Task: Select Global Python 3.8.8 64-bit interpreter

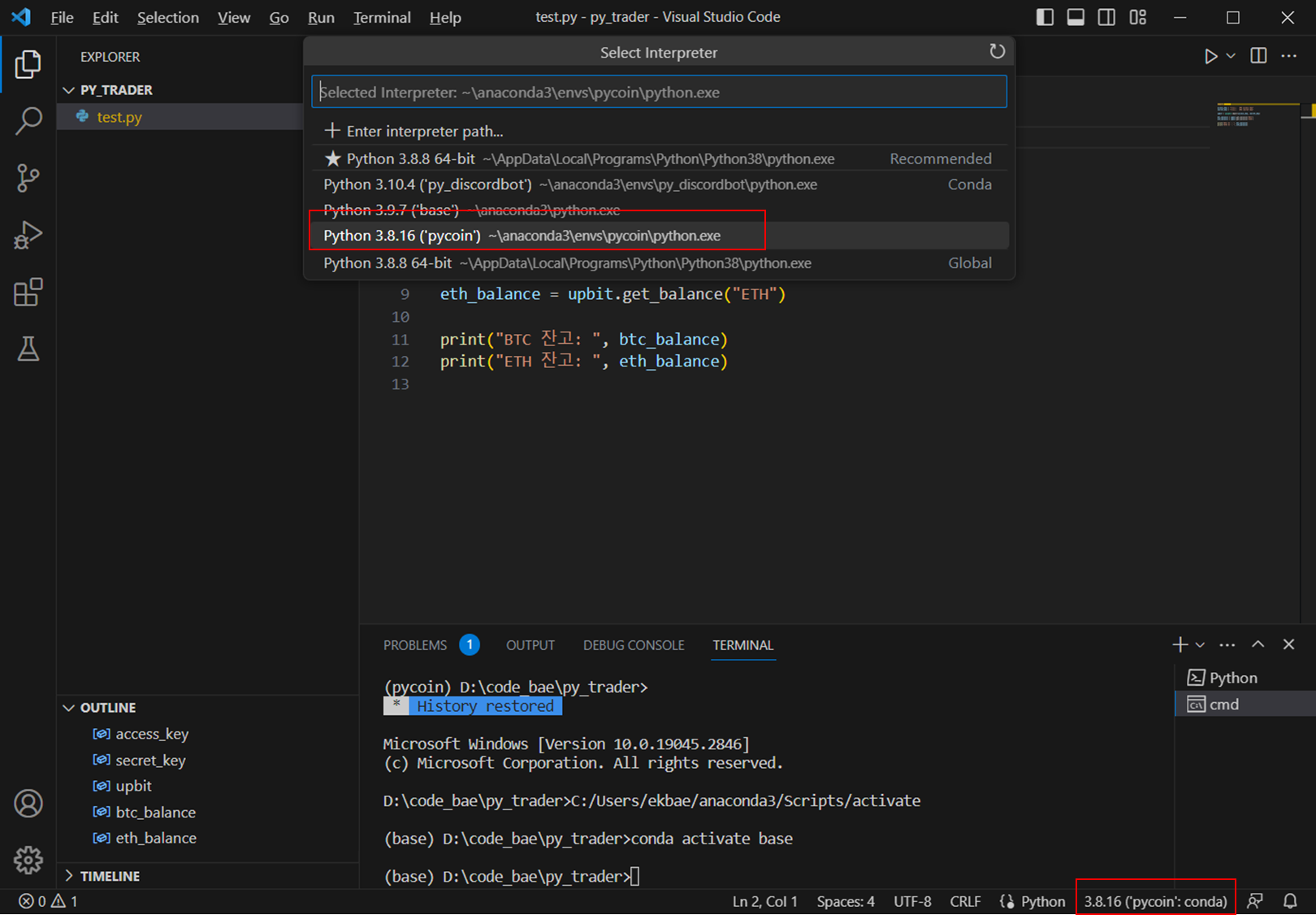Action: (x=660, y=263)
